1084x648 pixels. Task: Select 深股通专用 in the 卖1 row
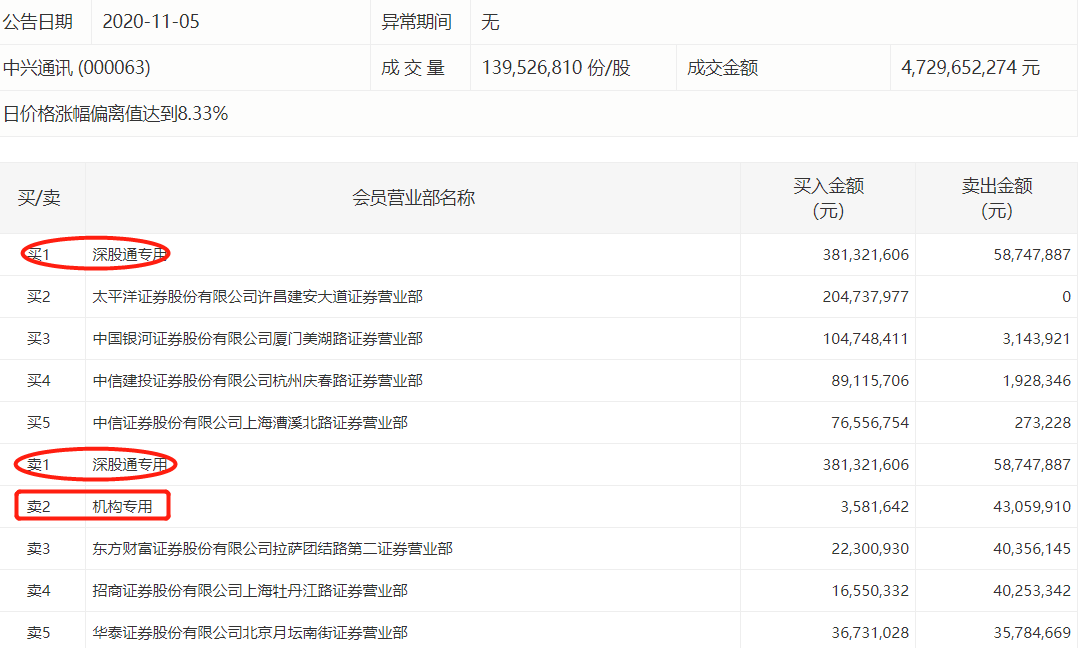click(x=129, y=465)
